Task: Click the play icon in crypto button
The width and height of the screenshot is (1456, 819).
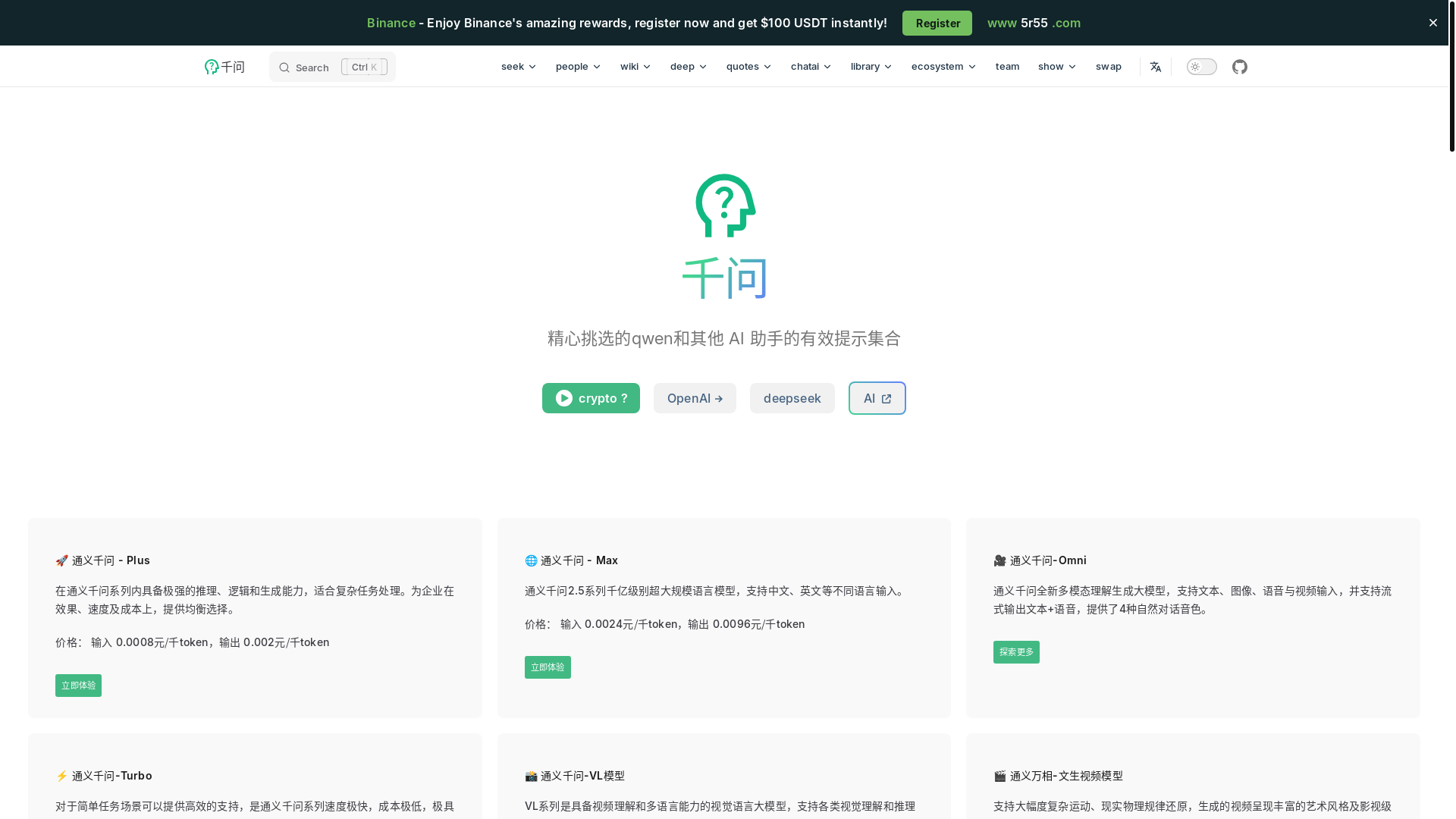Action: [x=564, y=398]
